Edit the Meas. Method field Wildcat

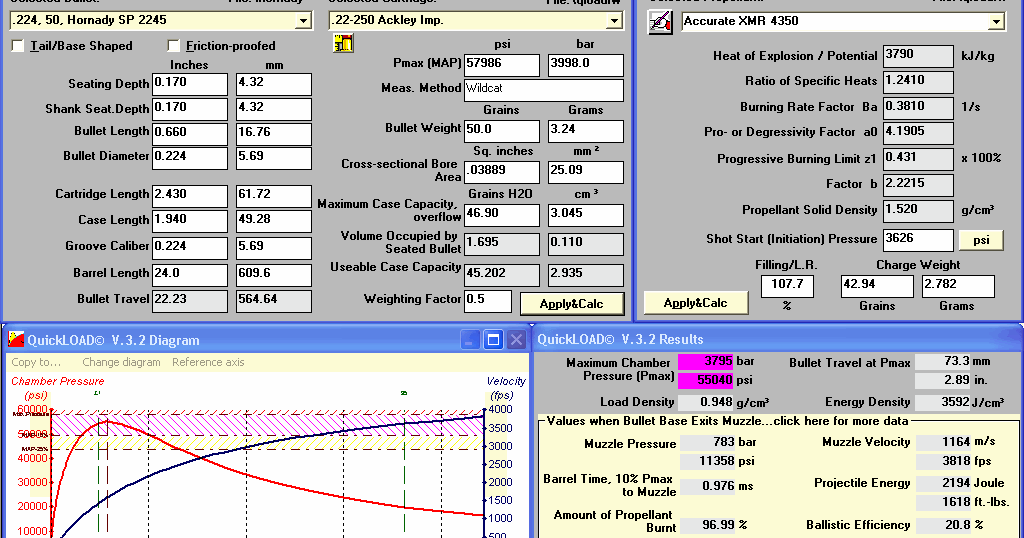point(543,90)
